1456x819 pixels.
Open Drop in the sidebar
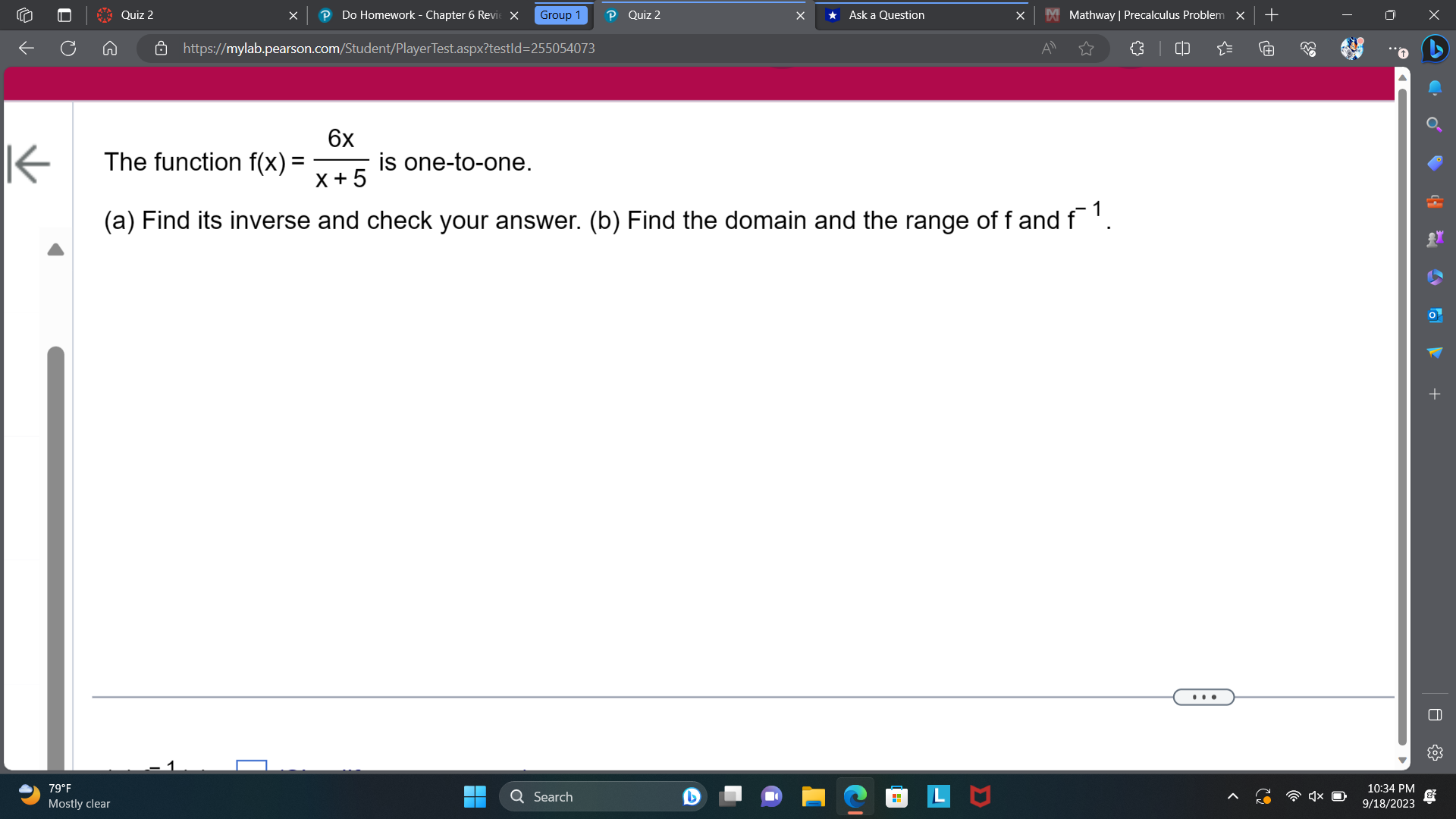[1435, 351]
